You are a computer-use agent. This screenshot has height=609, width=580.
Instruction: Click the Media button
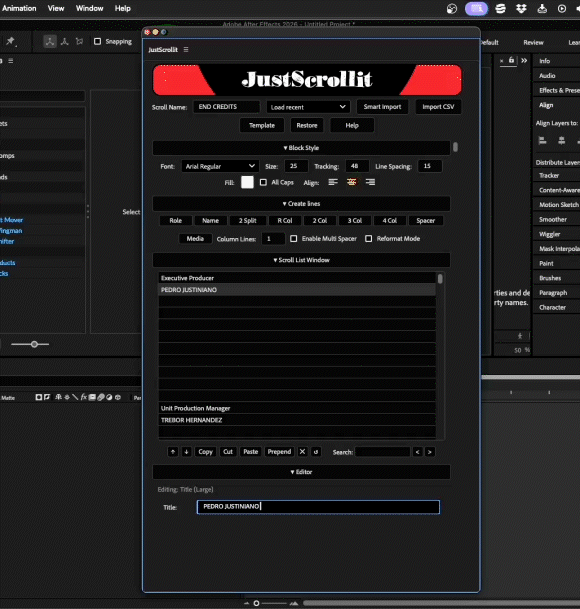pyautogui.click(x=195, y=238)
